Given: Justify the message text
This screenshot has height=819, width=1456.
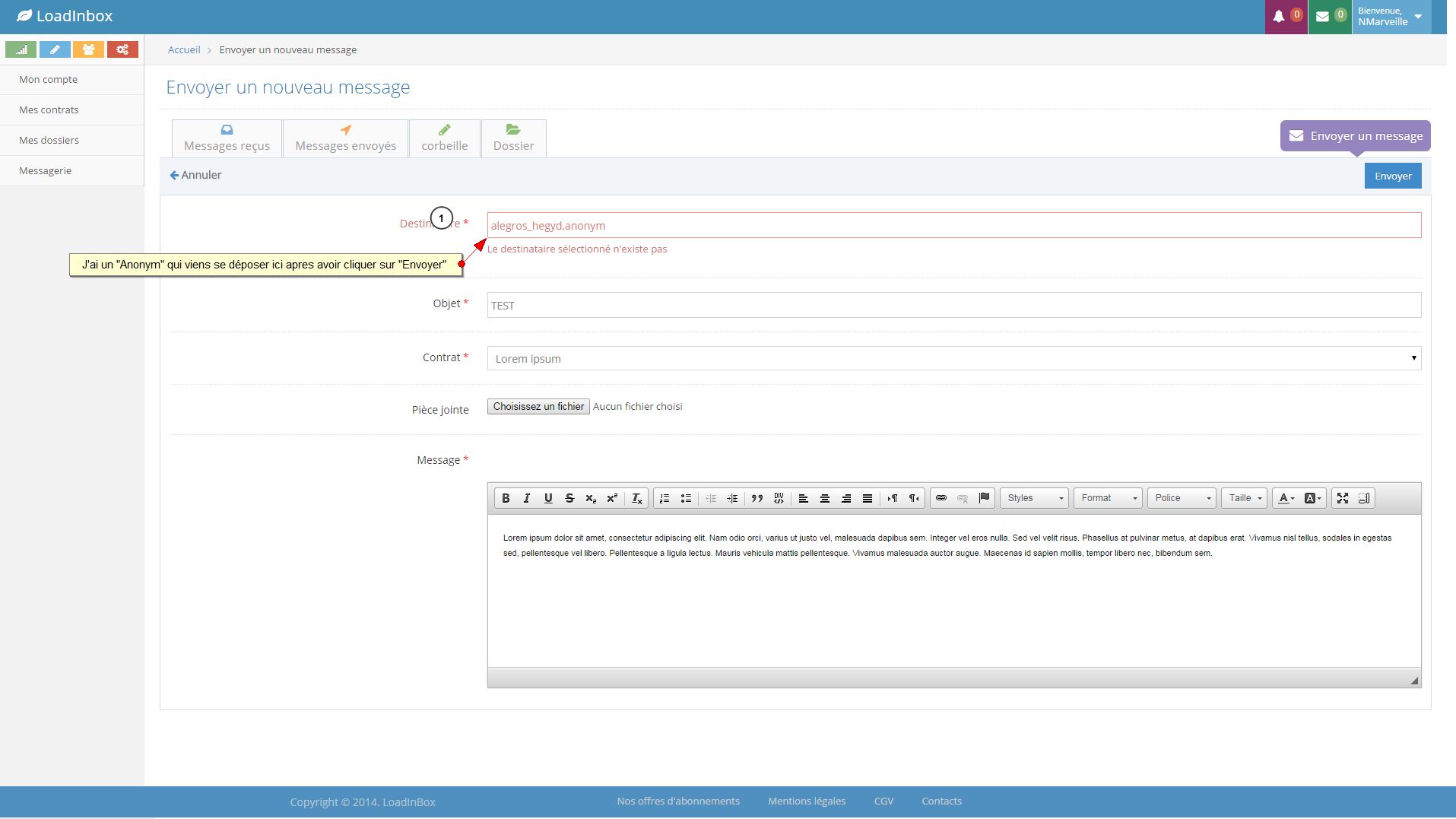Looking at the screenshot, I should (868, 498).
